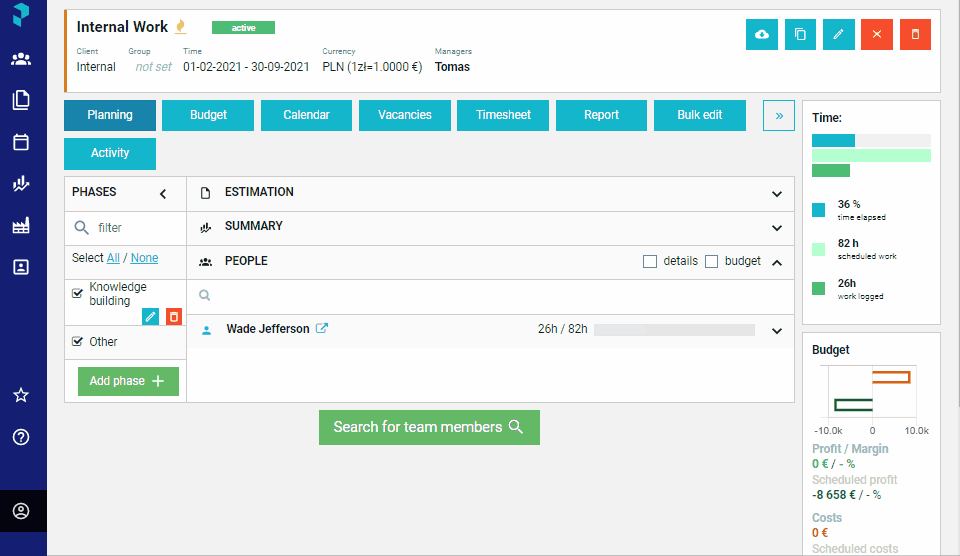Click the copy project icon button
960x556 pixels.
[800, 34]
